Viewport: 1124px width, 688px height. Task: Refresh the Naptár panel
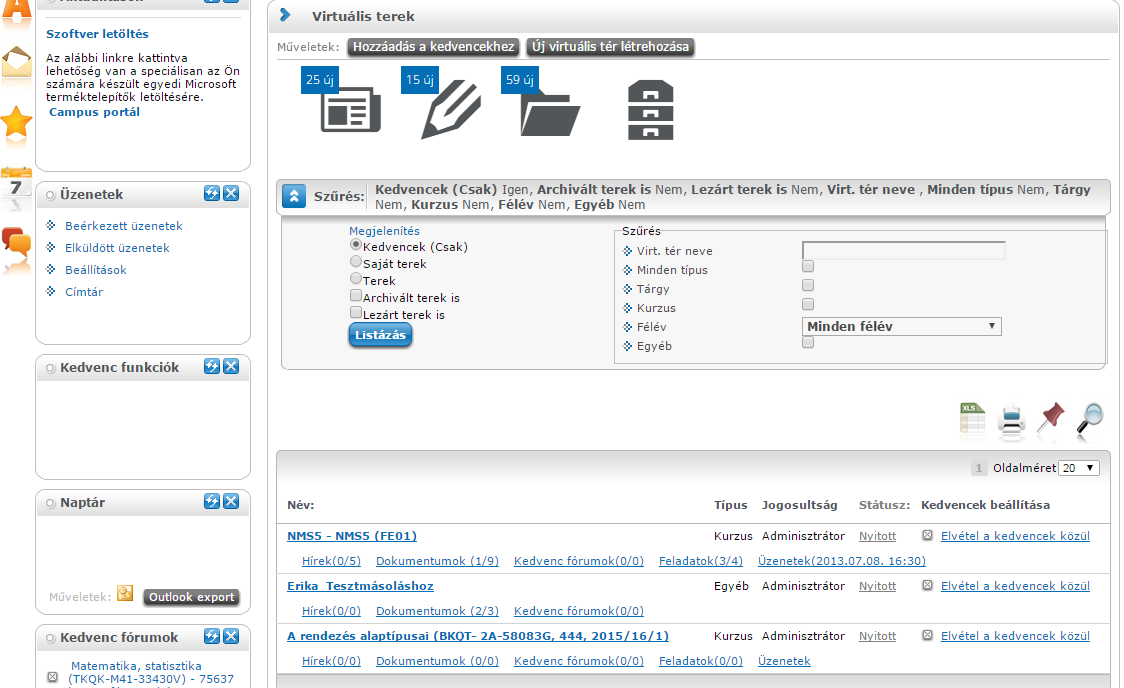[x=211, y=502]
